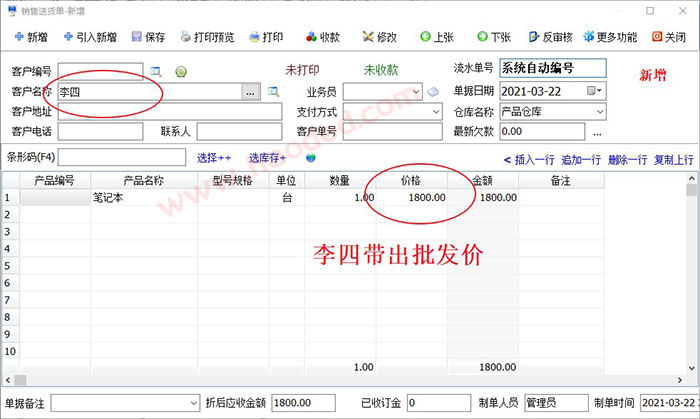Select the 笔记本 product name cell

coord(144,198)
